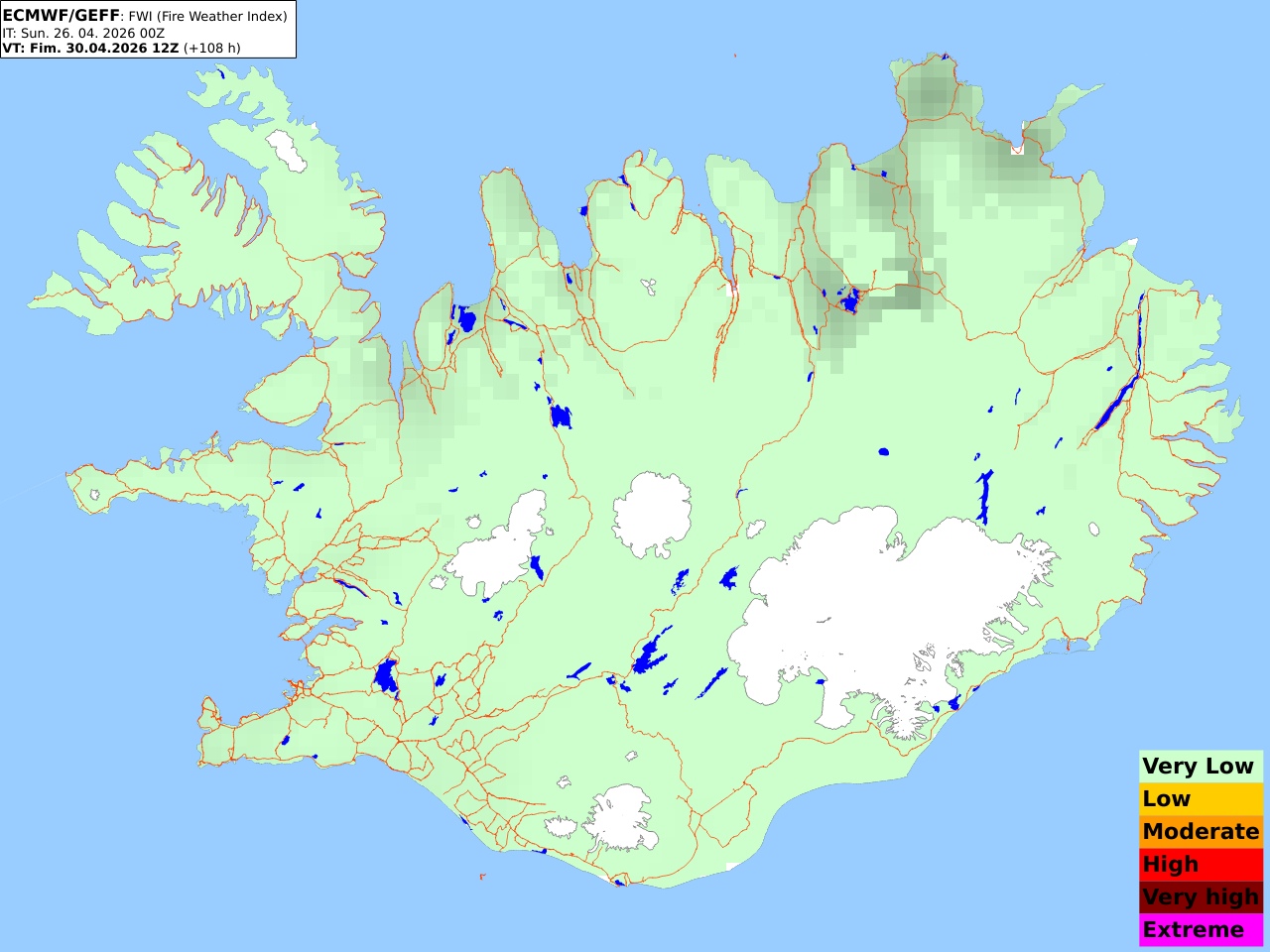Image resolution: width=1270 pixels, height=952 pixels.
Task: Click the FWI (Fire Weather Index) label
Action: [x=208, y=16]
